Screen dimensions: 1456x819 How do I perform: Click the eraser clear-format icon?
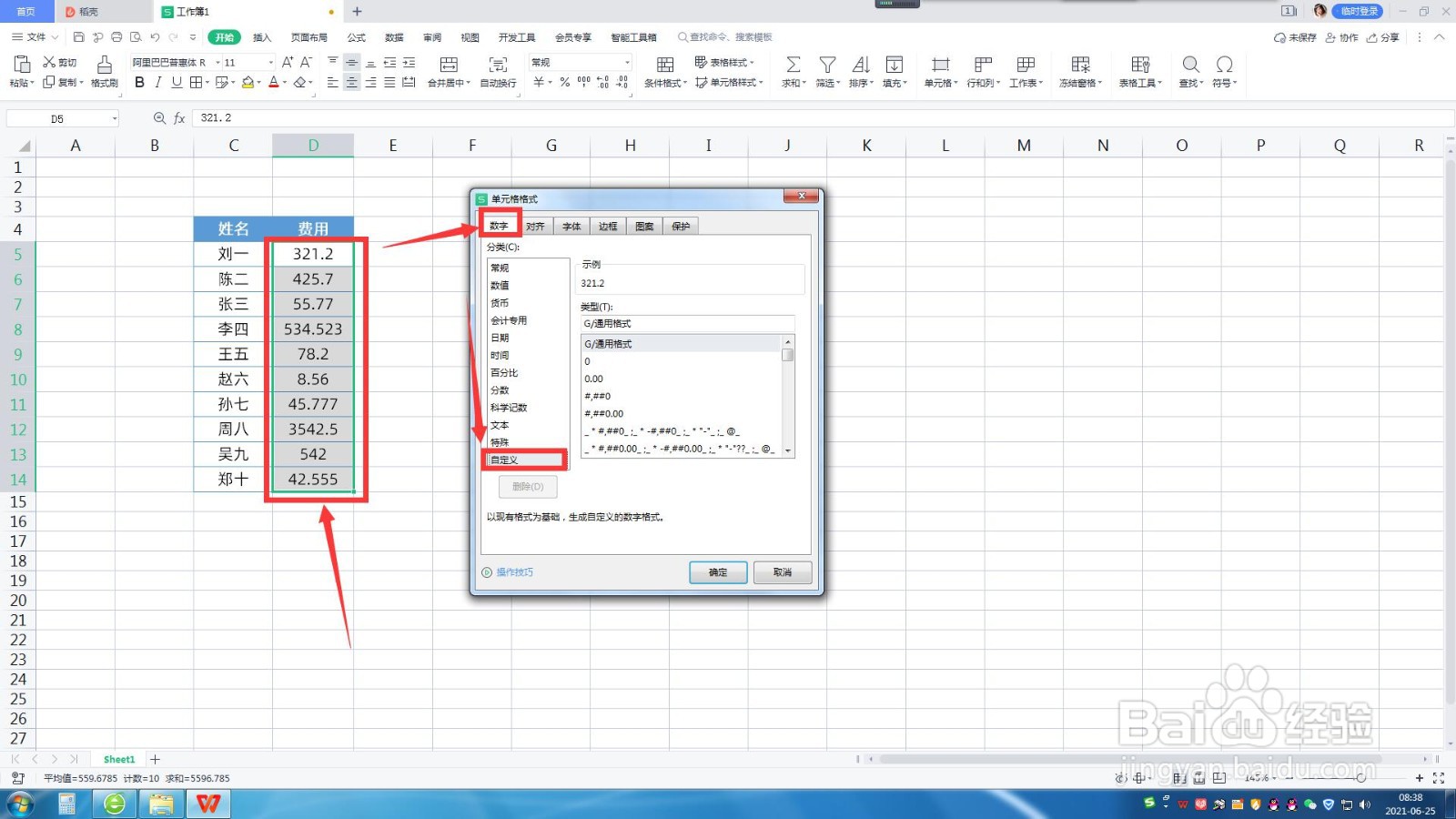[299, 83]
